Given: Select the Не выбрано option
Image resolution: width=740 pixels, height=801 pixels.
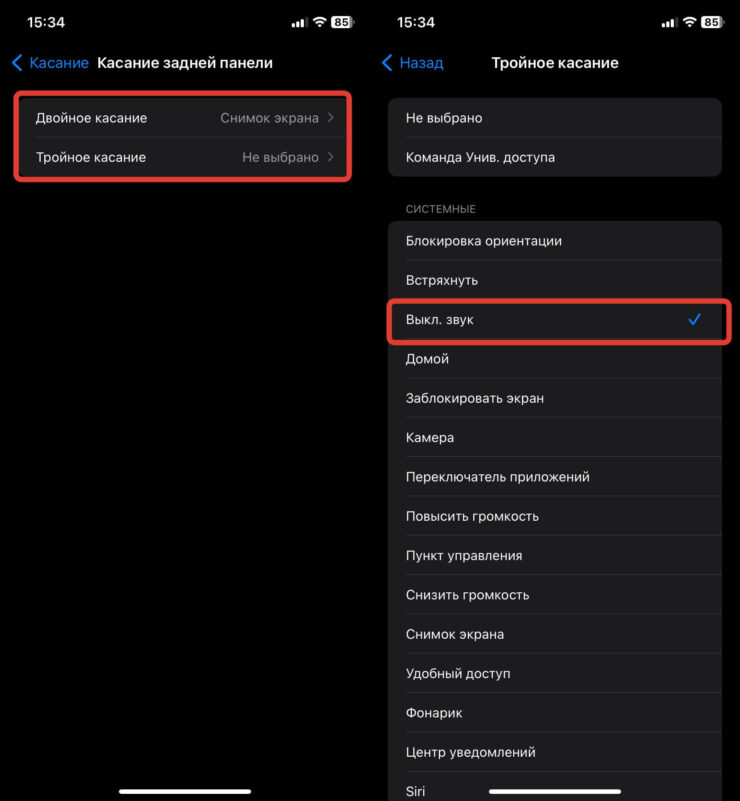Looking at the screenshot, I should [x=554, y=118].
